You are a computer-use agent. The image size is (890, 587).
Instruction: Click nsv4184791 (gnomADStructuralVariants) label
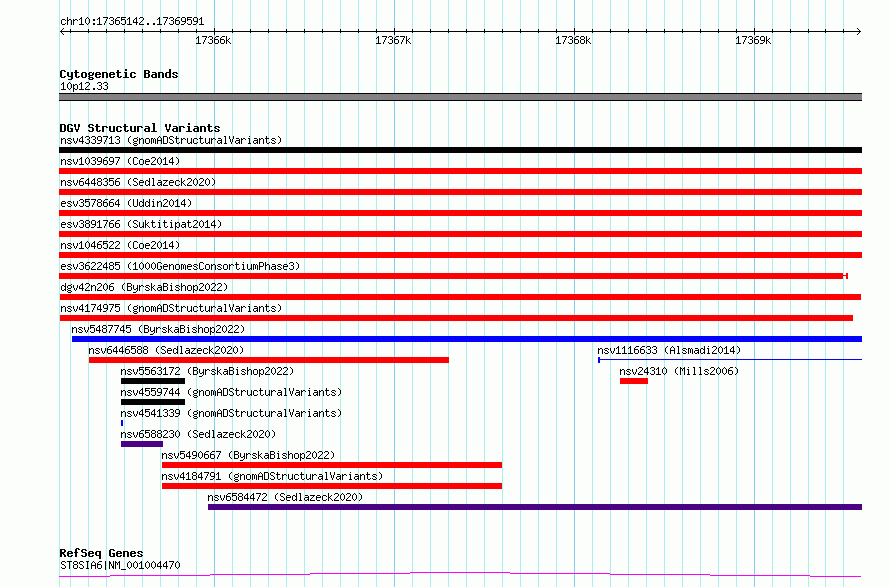tap(272, 476)
